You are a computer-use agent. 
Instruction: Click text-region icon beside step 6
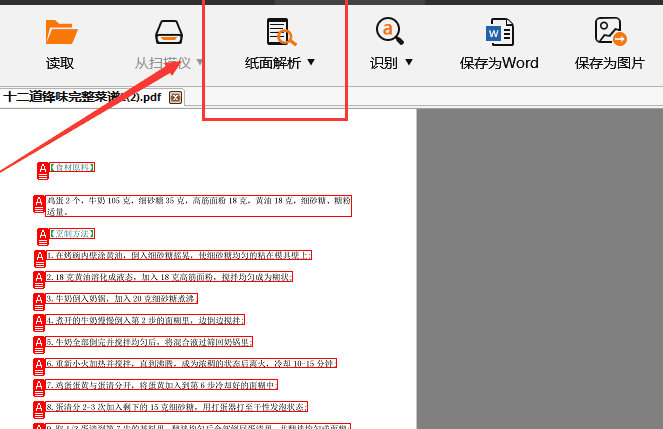click(39, 367)
